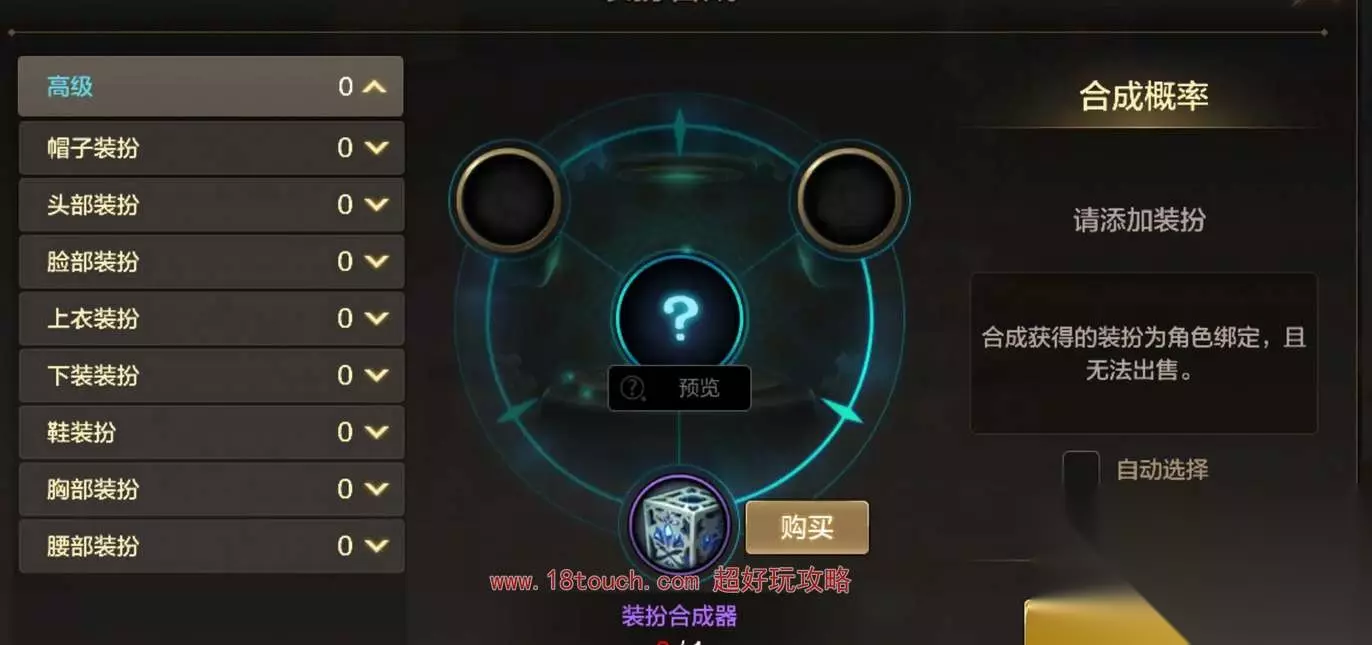Screen dimensions: 1372x645
Task: Expand the 帽子装扮 list chevron
Action: pos(376,148)
